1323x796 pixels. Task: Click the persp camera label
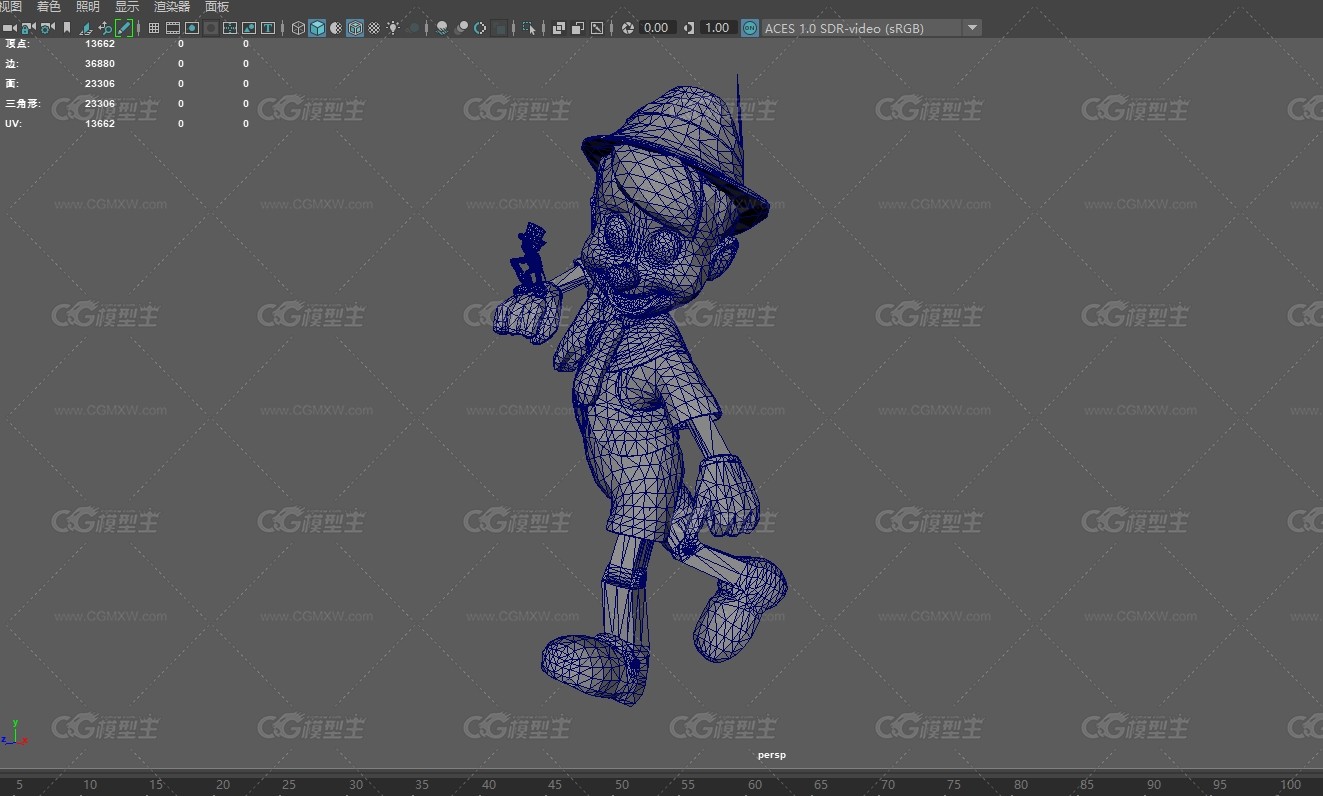(x=772, y=755)
